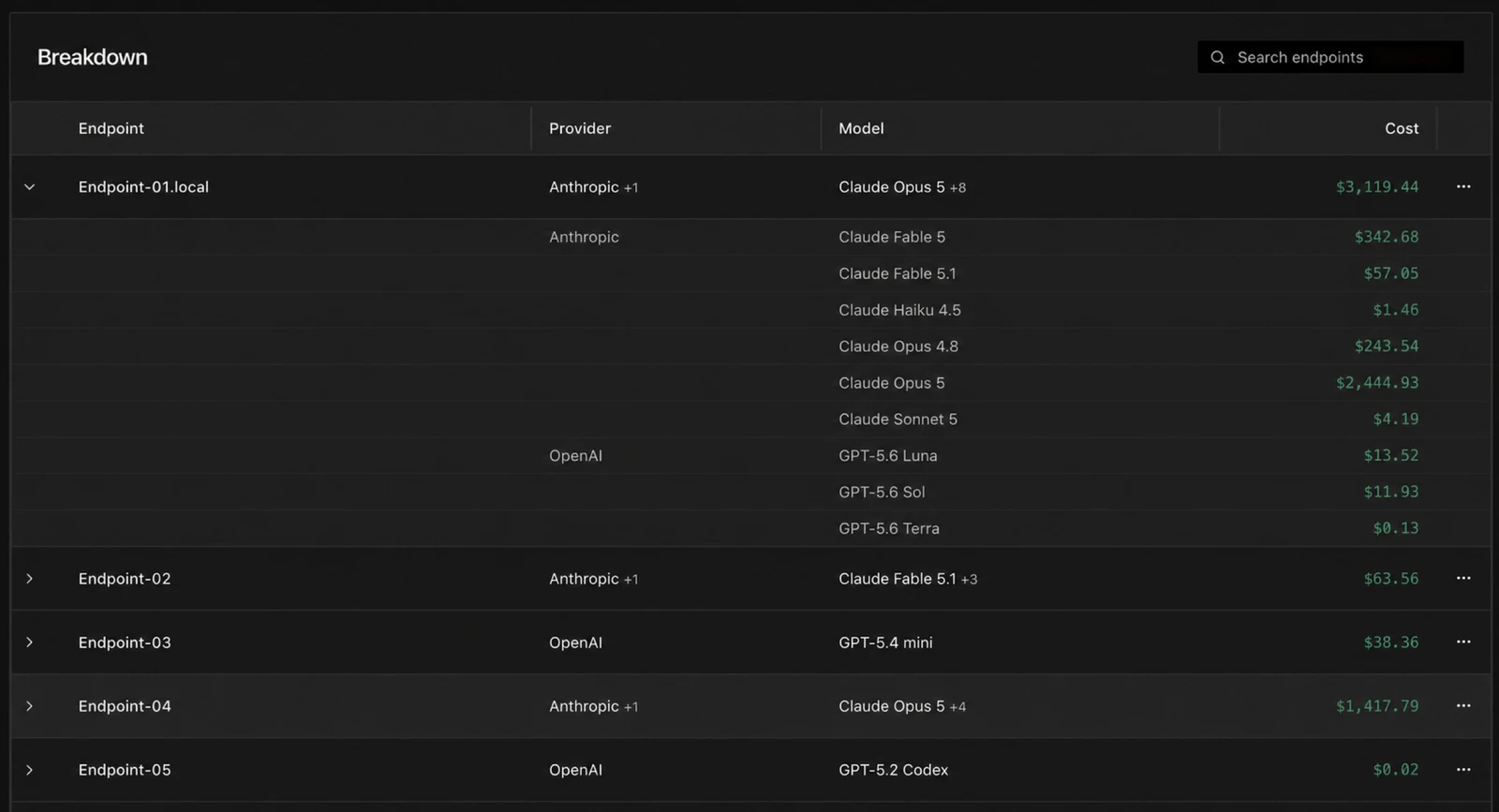Click the Anthropic +1 provider for Endpoint-01.local
Screen dimensions: 1499x812
click(x=593, y=187)
